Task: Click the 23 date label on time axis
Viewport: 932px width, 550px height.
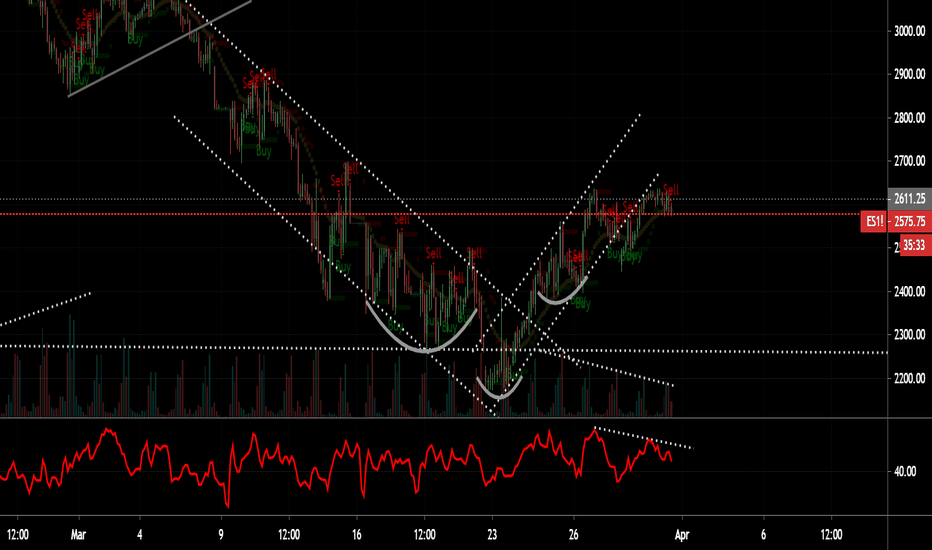Action: click(492, 535)
